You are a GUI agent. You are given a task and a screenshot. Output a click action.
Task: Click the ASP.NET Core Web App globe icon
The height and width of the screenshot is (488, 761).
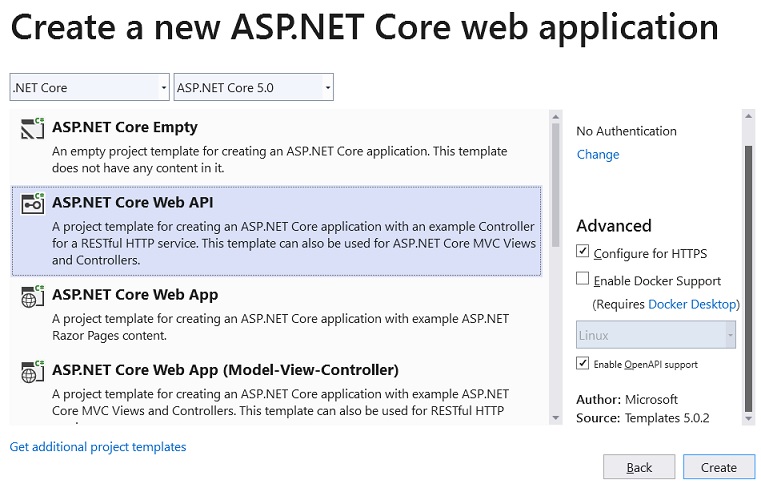point(33,296)
